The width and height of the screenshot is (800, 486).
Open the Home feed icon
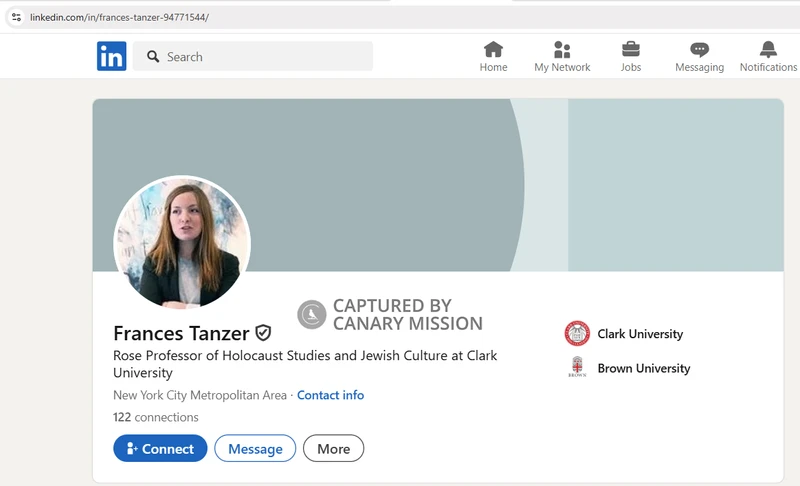[493, 50]
